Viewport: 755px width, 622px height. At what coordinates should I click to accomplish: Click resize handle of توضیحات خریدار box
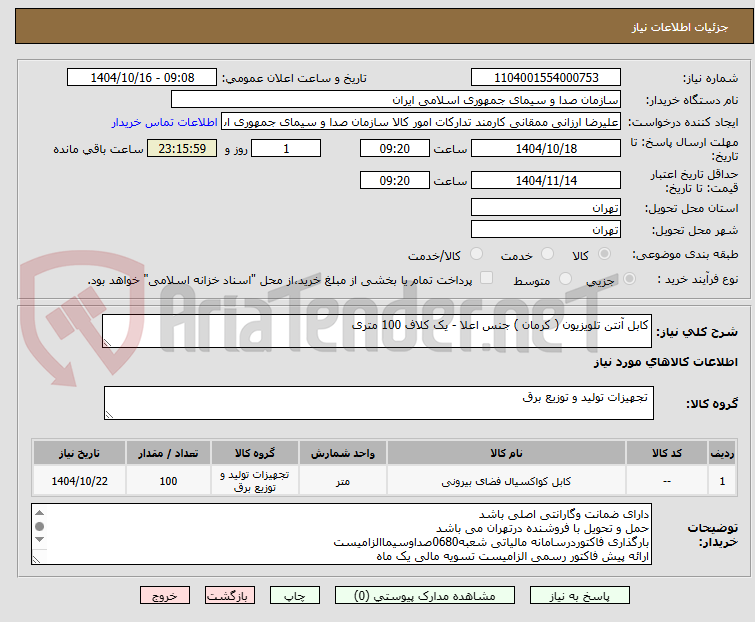37,559
